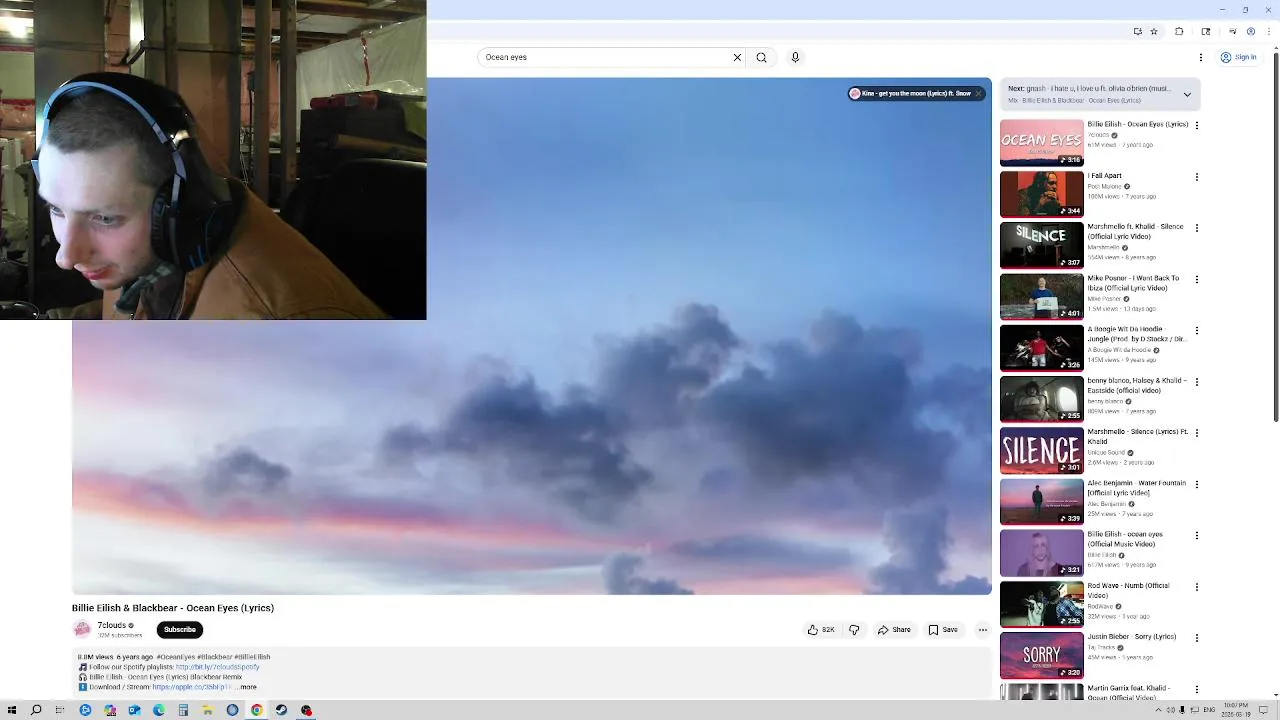Open options menu for I Fall Apart
The image size is (1280, 720).
[1196, 177]
